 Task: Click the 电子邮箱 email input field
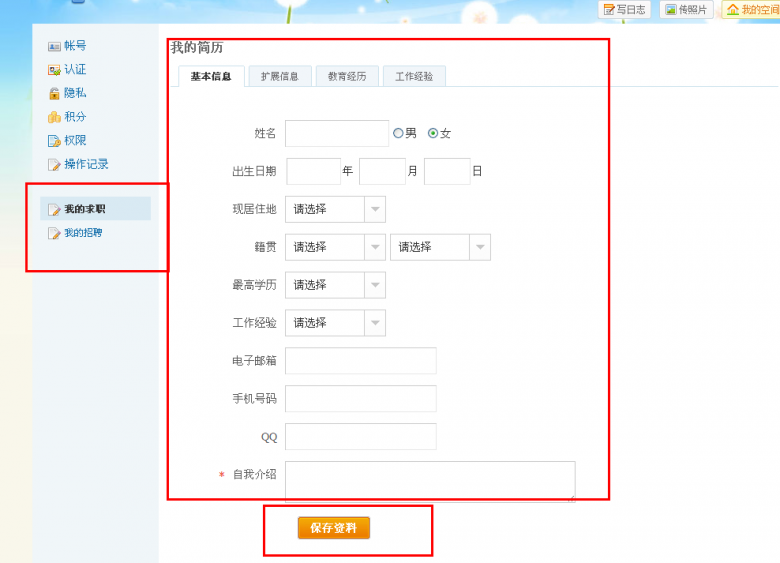[360, 361]
